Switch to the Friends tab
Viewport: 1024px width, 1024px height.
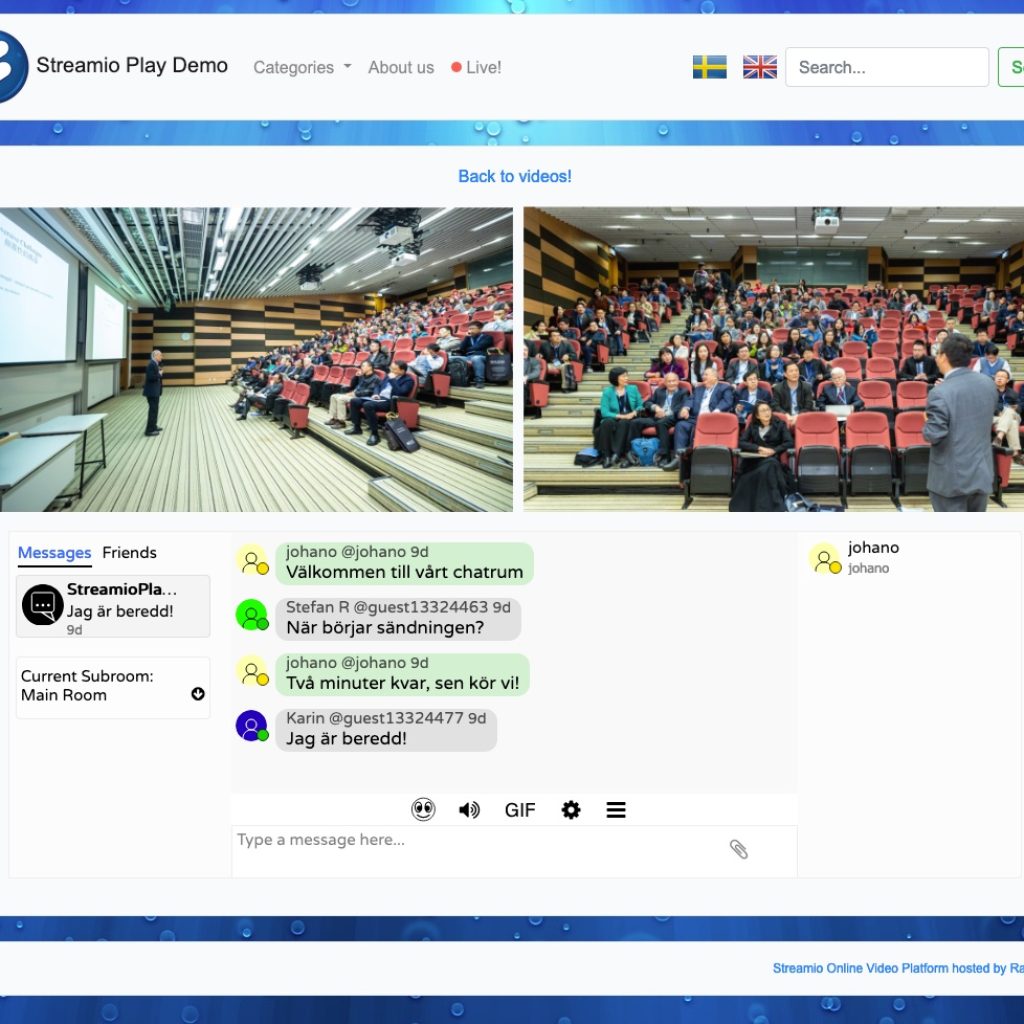point(129,552)
